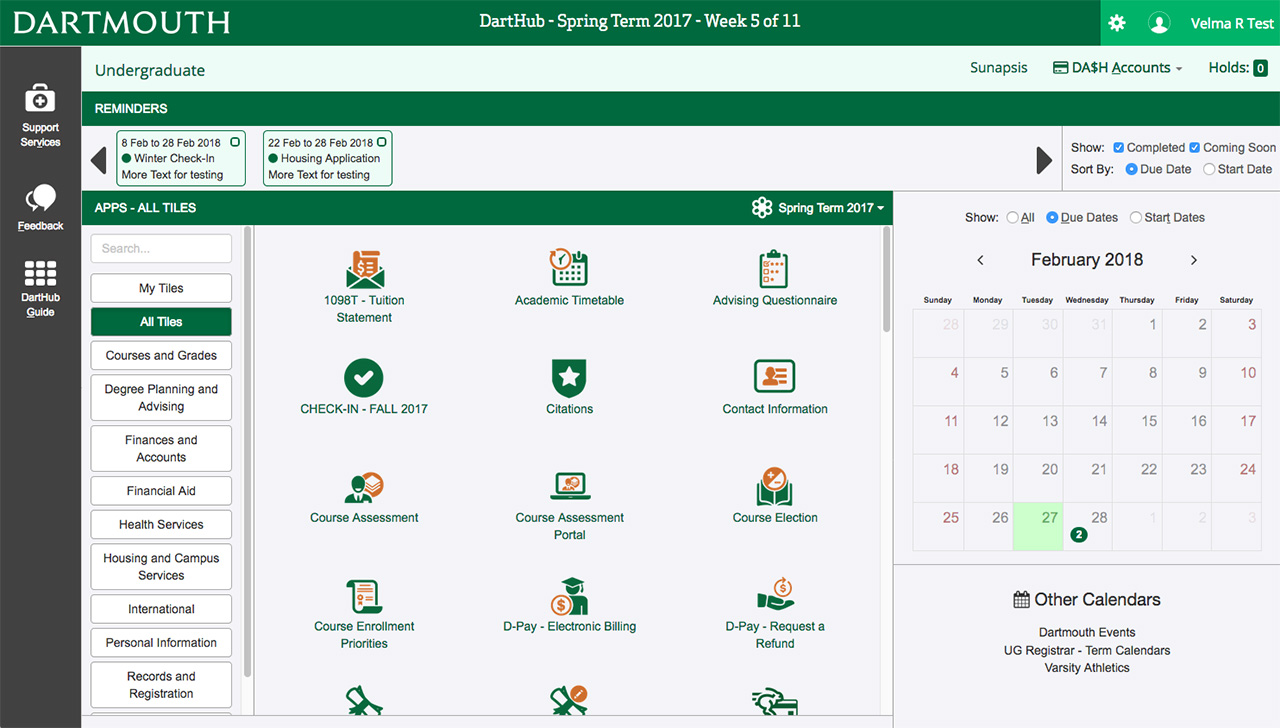Open the 1098T Tuition Statement tile icon
Screen dimensions: 1280x728
[x=364, y=269]
